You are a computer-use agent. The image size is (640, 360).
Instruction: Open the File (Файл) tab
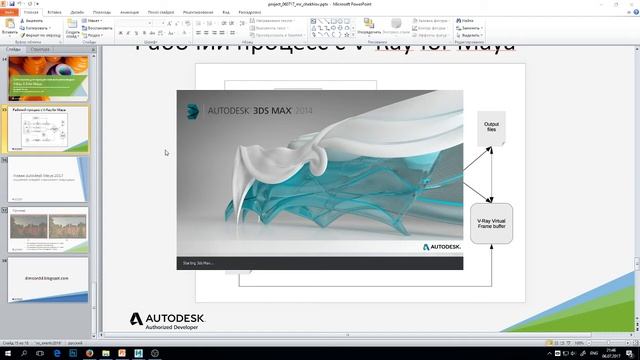pyautogui.click(x=9, y=12)
